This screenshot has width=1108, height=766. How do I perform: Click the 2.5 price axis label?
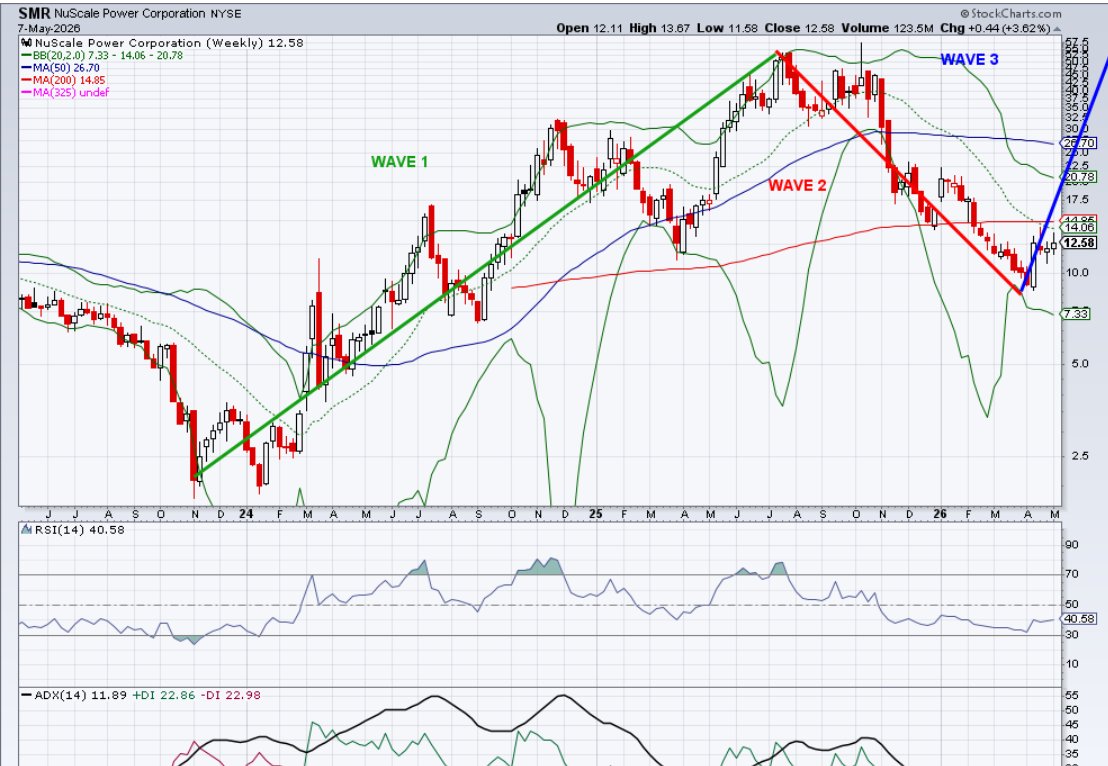(x=1080, y=456)
